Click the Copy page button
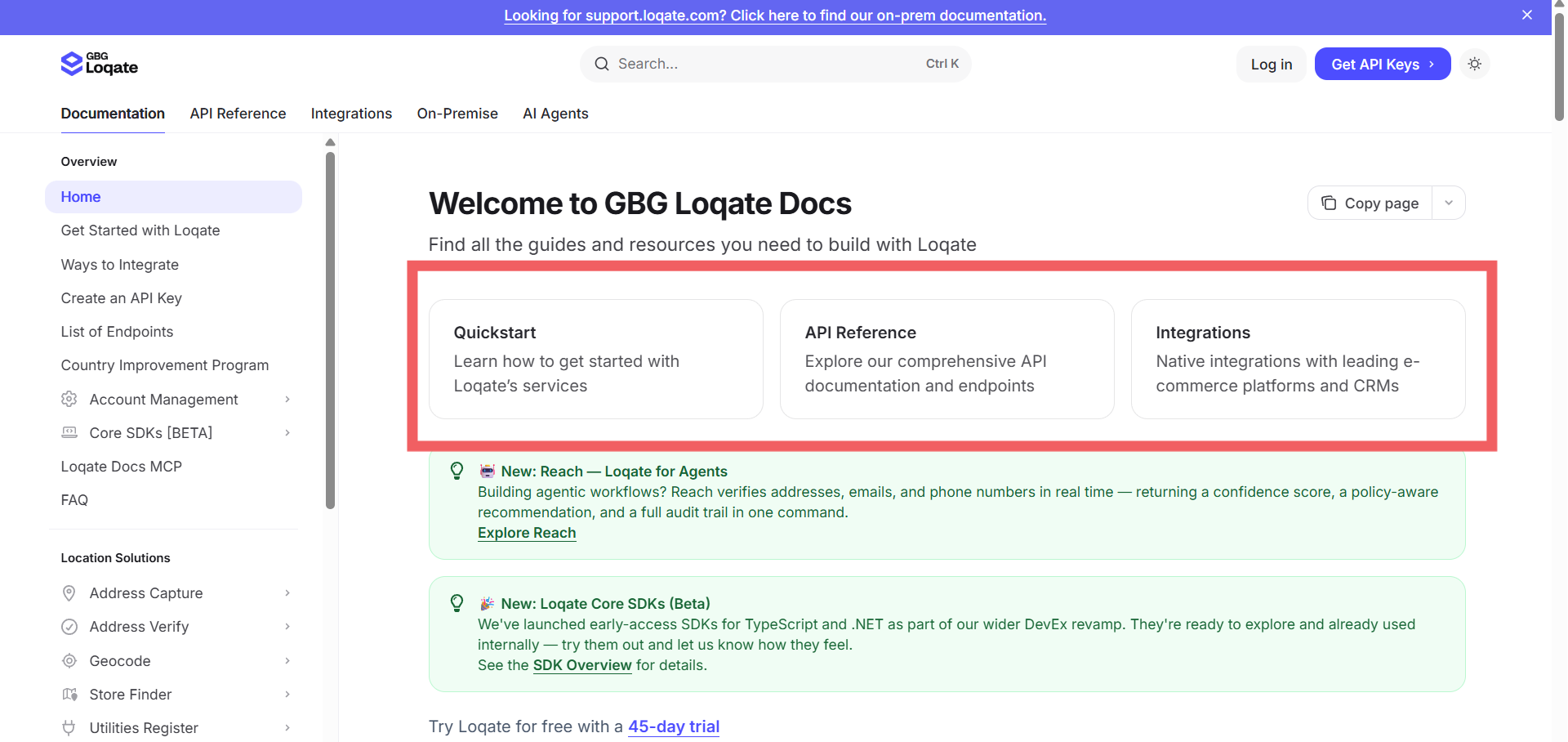This screenshot has height=742, width=1568. click(x=1370, y=203)
